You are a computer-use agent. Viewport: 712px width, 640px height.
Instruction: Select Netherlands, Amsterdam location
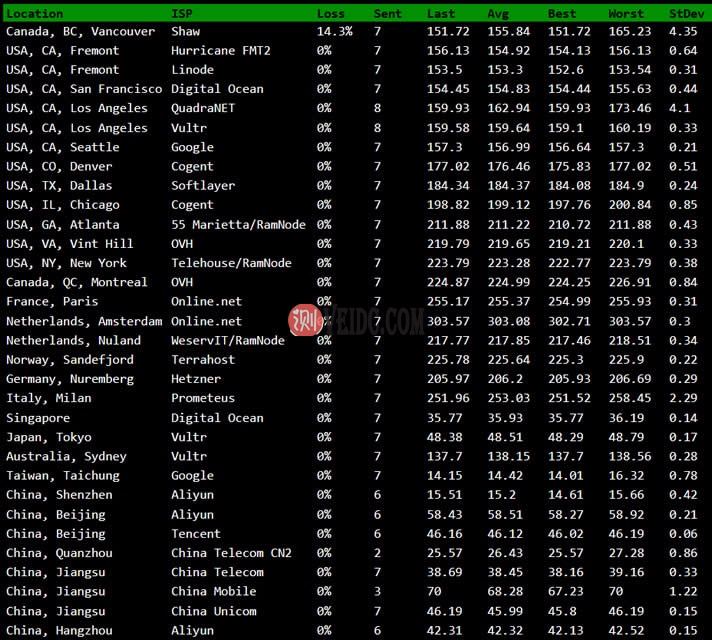84,321
